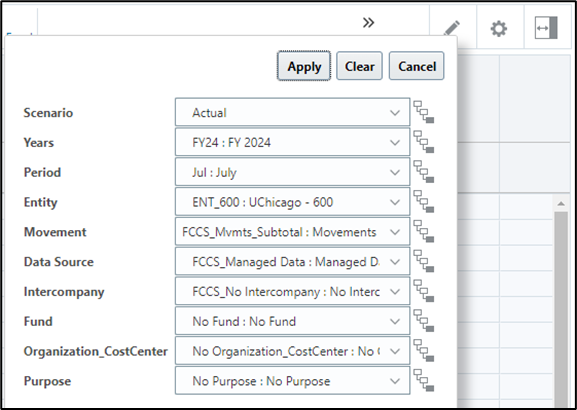
Task: Open the gear settings icon
Action: click(499, 28)
